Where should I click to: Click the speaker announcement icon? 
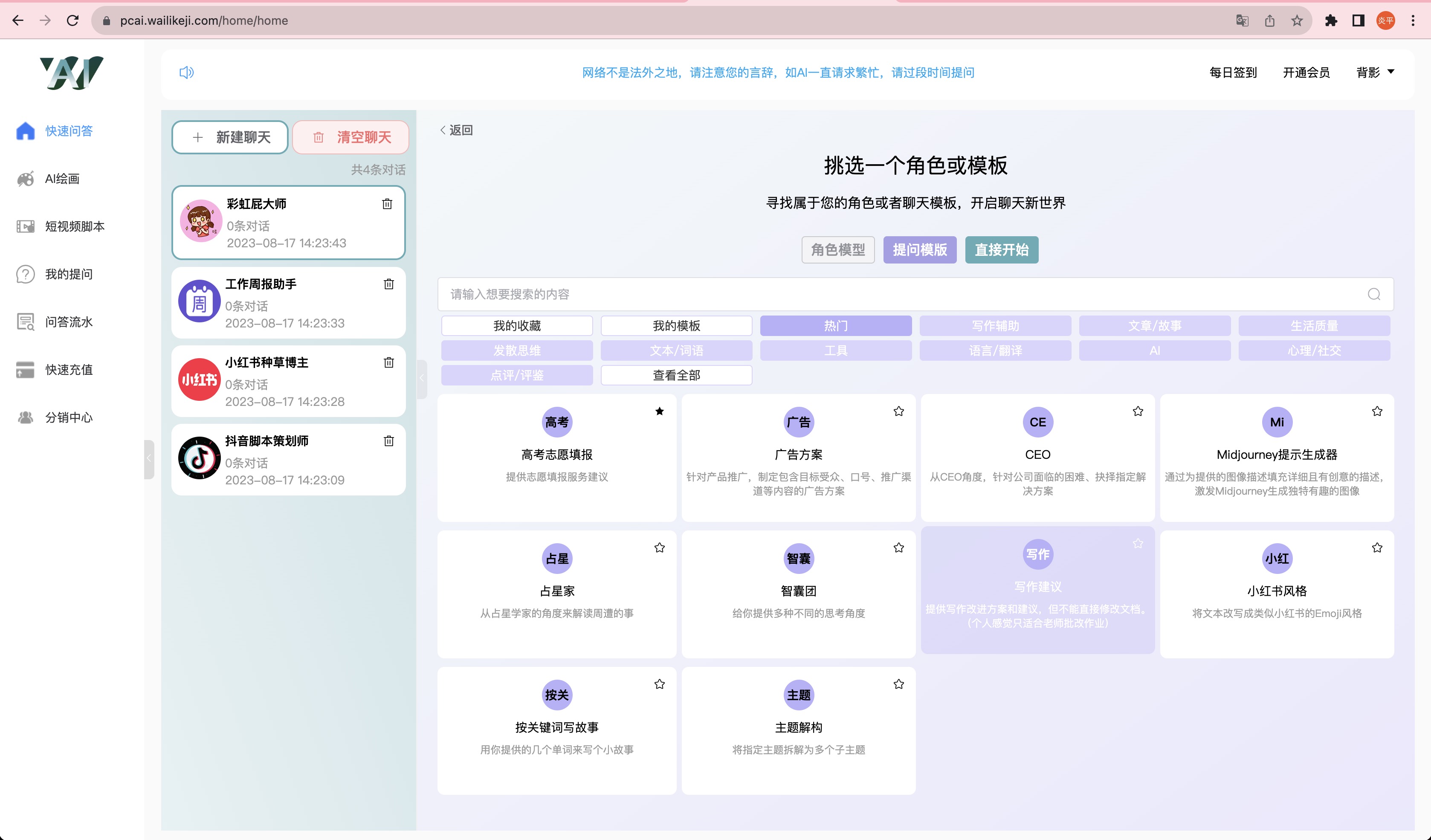(186, 72)
